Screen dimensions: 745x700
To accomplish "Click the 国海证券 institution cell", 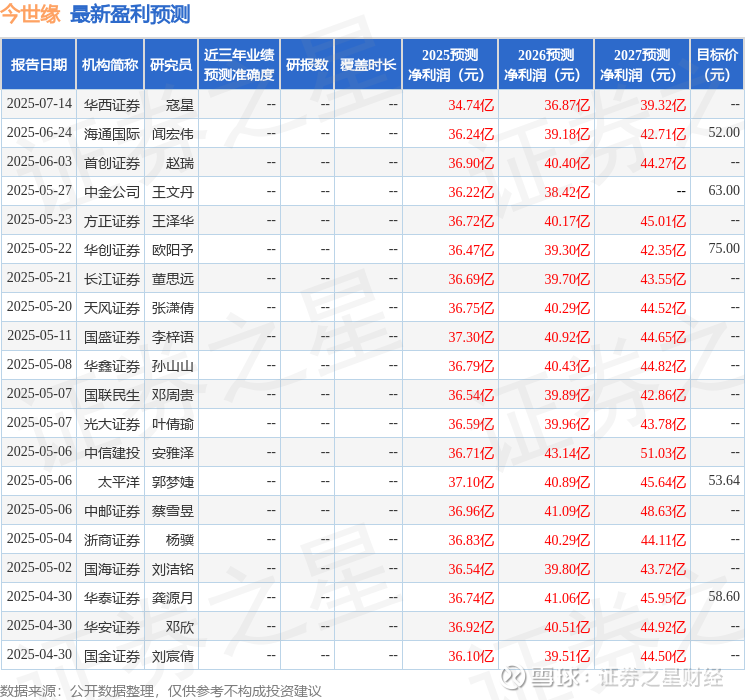I will pyautogui.click(x=112, y=569).
